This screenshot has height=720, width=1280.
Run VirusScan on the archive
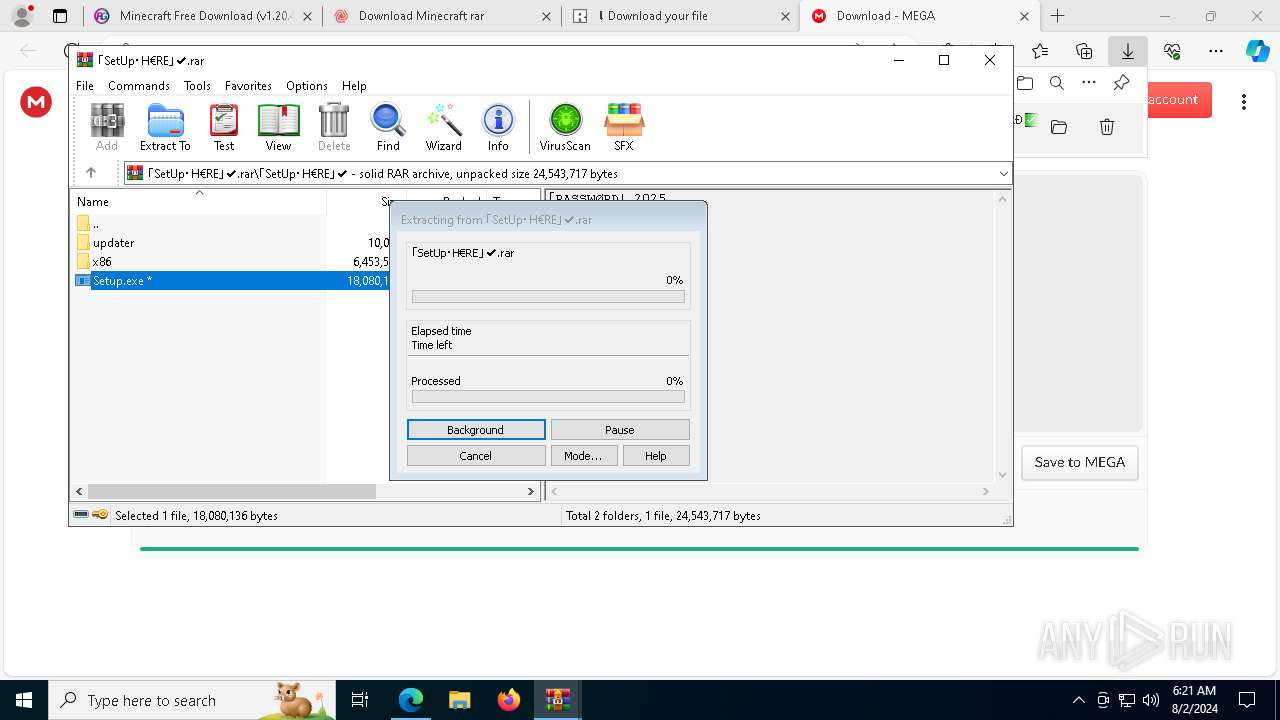coord(565,127)
